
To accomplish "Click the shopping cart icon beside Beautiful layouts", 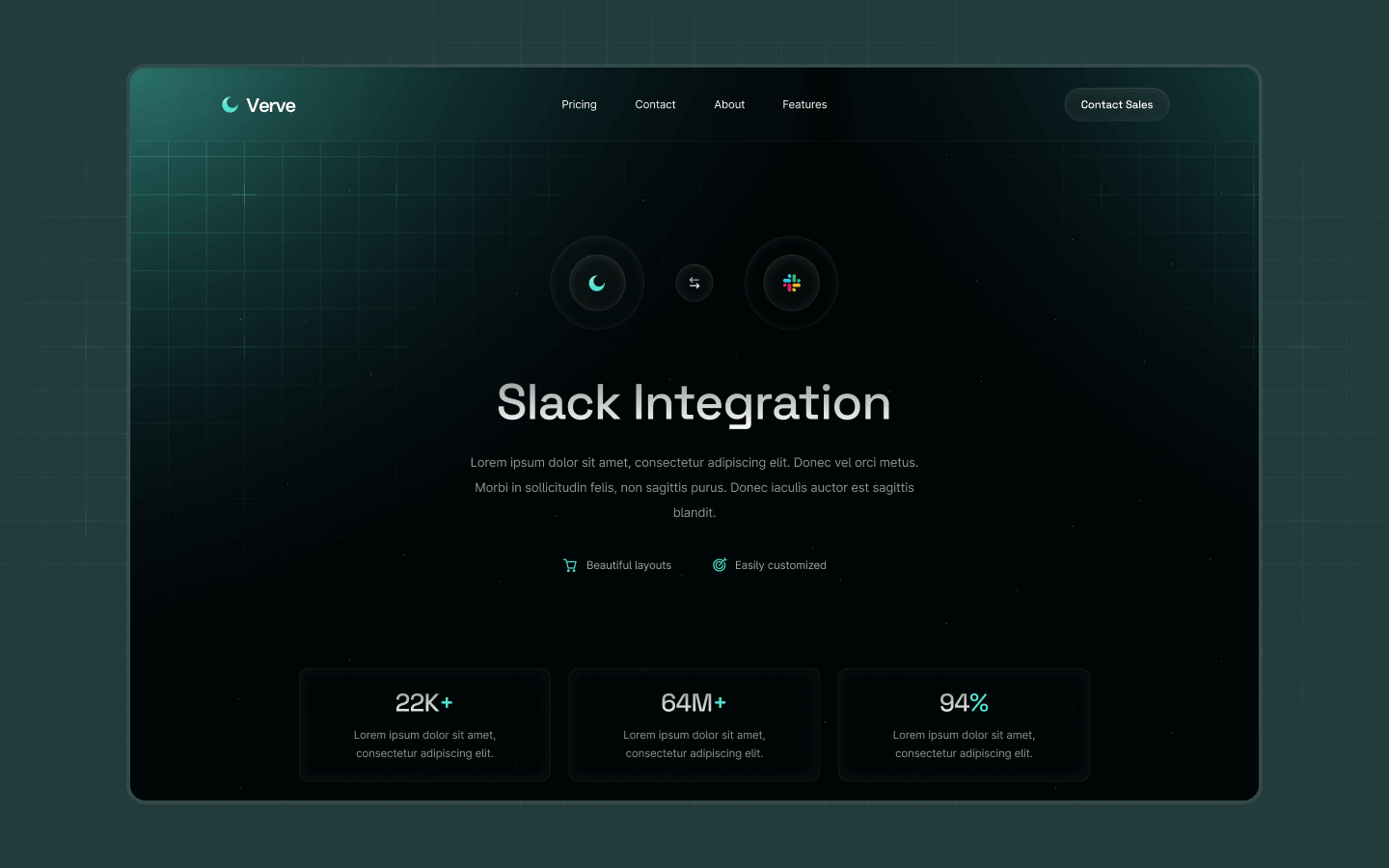I will [570, 565].
